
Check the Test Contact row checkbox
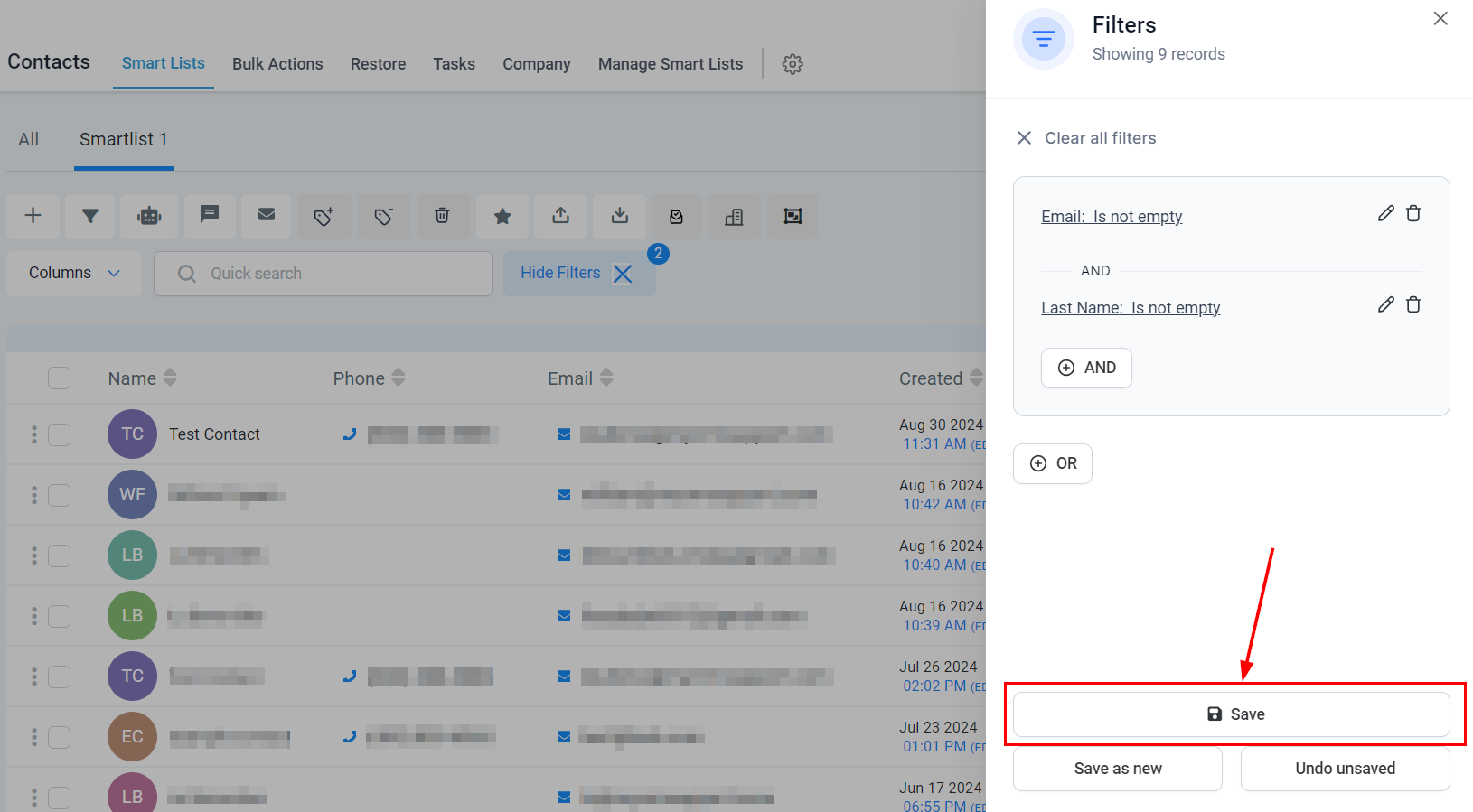tap(59, 434)
